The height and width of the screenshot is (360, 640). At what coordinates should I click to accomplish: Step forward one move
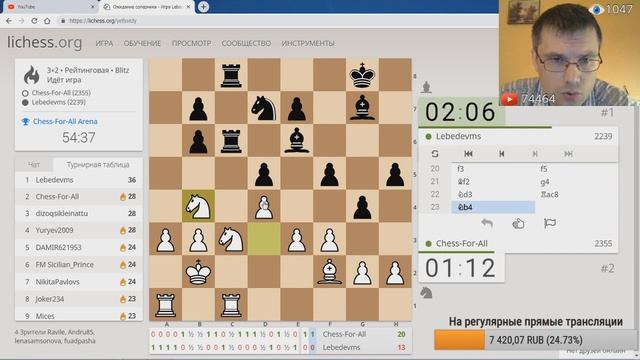535,153
